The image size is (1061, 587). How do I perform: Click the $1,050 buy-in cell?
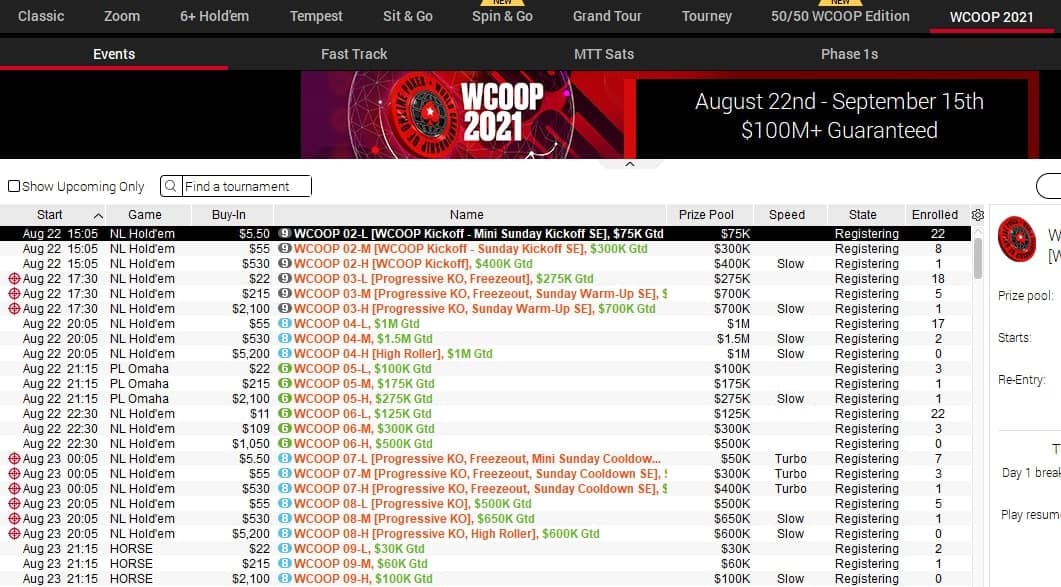pos(250,443)
